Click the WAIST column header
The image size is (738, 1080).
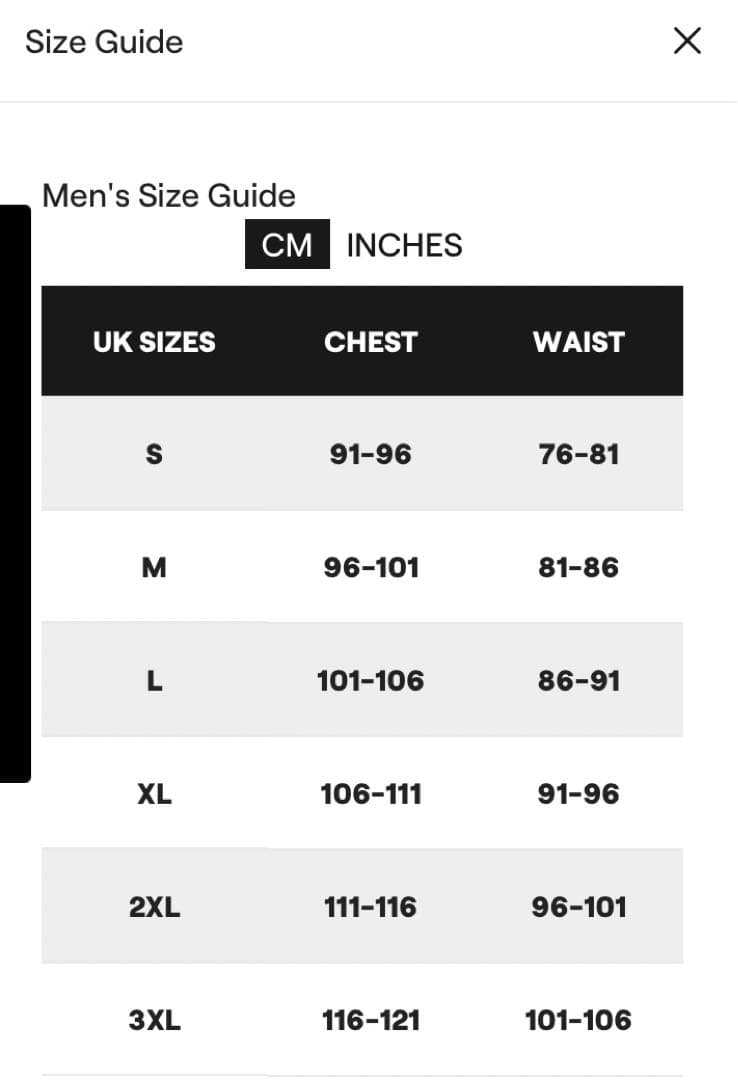point(578,342)
